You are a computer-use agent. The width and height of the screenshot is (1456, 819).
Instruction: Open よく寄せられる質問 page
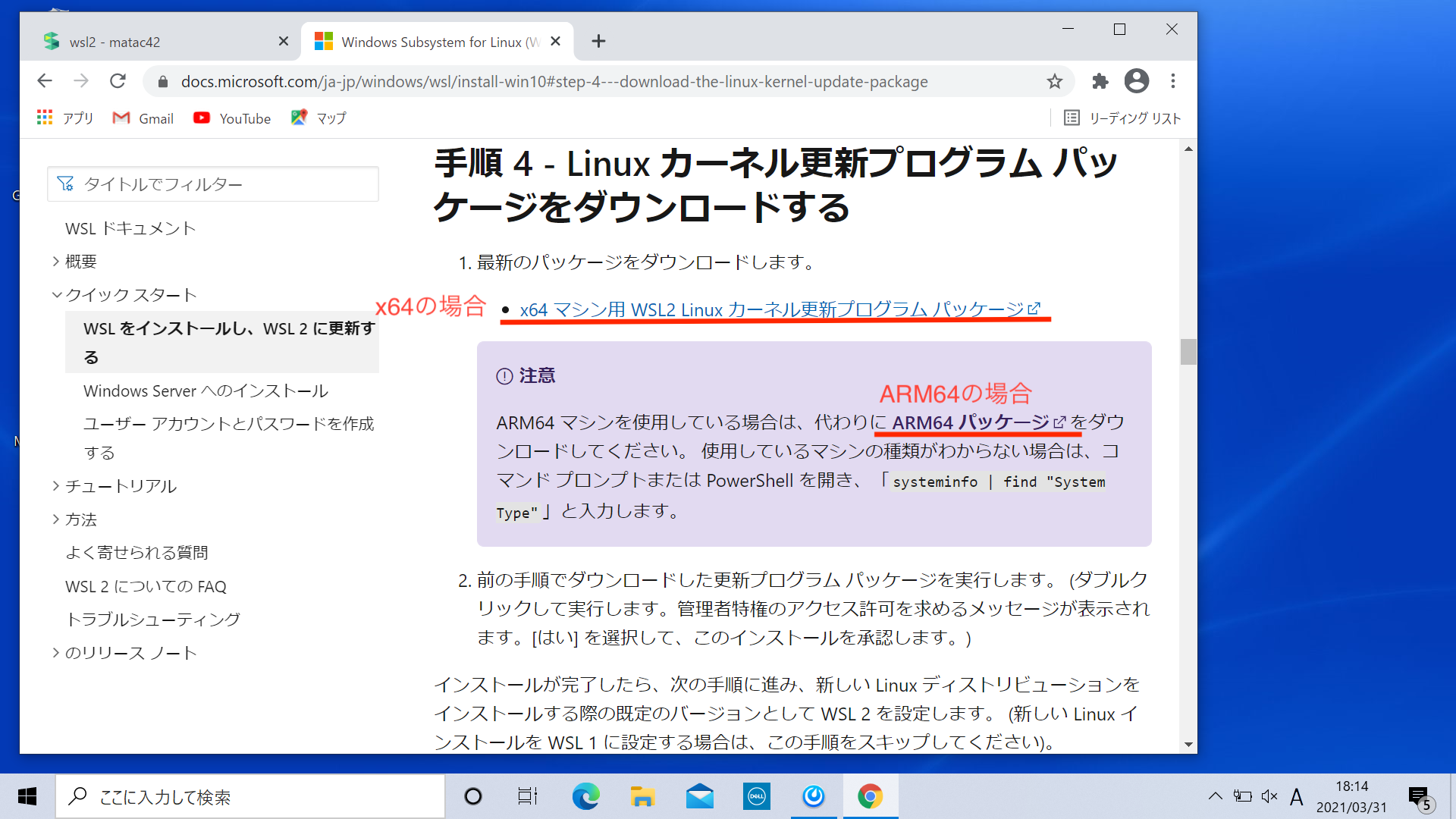136,553
